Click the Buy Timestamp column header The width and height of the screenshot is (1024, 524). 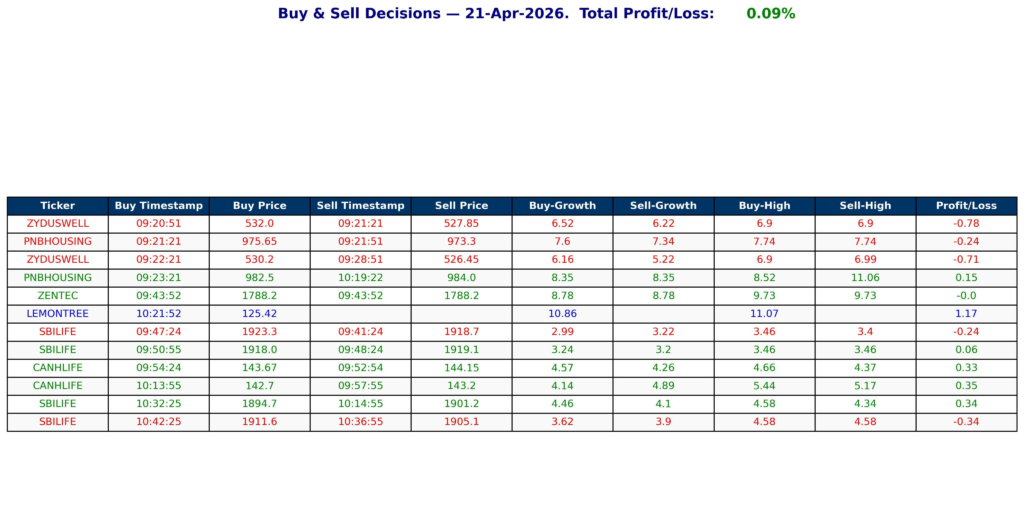pyautogui.click(x=159, y=206)
